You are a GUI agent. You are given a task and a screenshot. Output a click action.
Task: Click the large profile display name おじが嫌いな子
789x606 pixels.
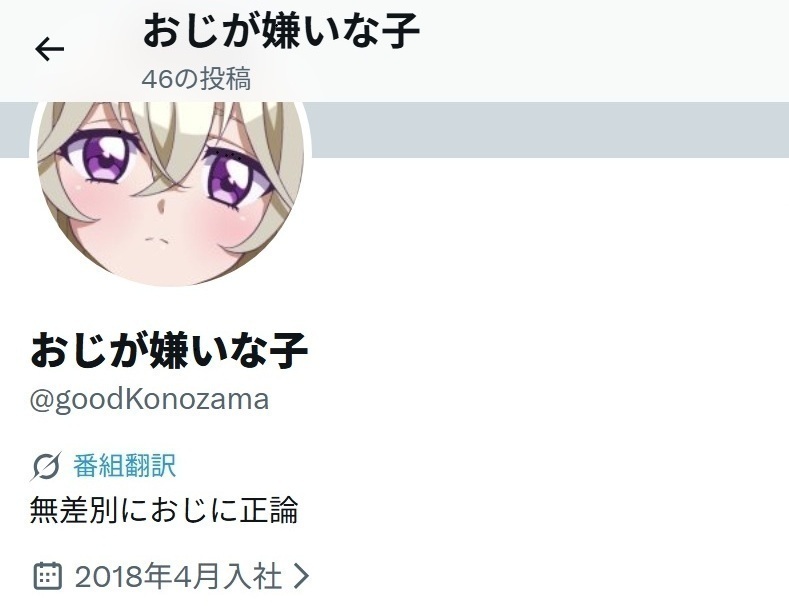click(169, 350)
